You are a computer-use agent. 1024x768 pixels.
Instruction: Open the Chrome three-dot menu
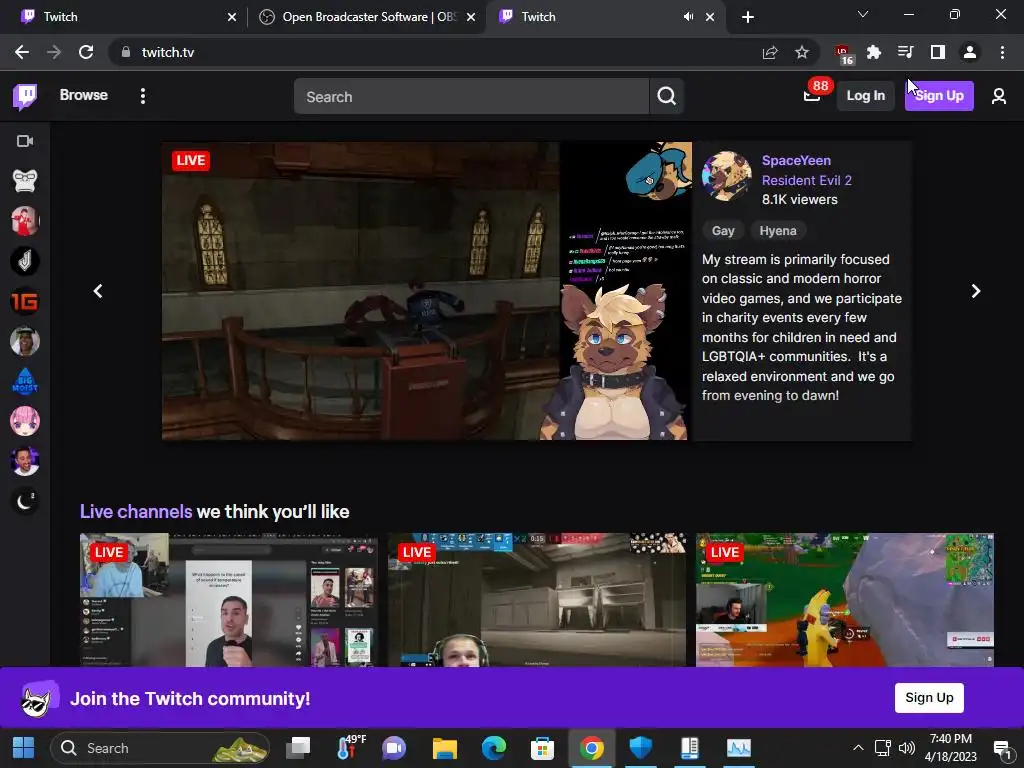tap(1002, 52)
